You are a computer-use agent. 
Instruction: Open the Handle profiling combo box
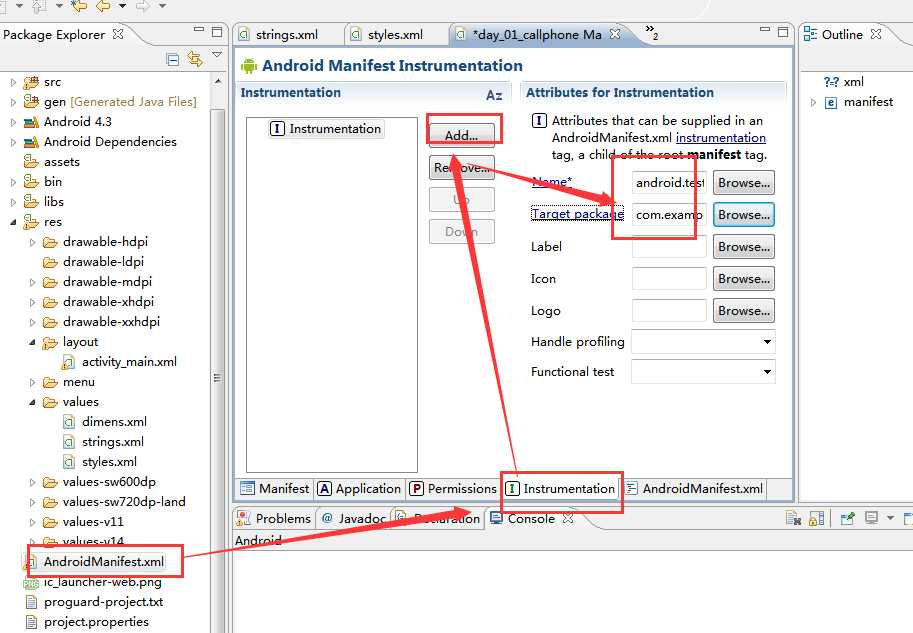tap(703, 342)
